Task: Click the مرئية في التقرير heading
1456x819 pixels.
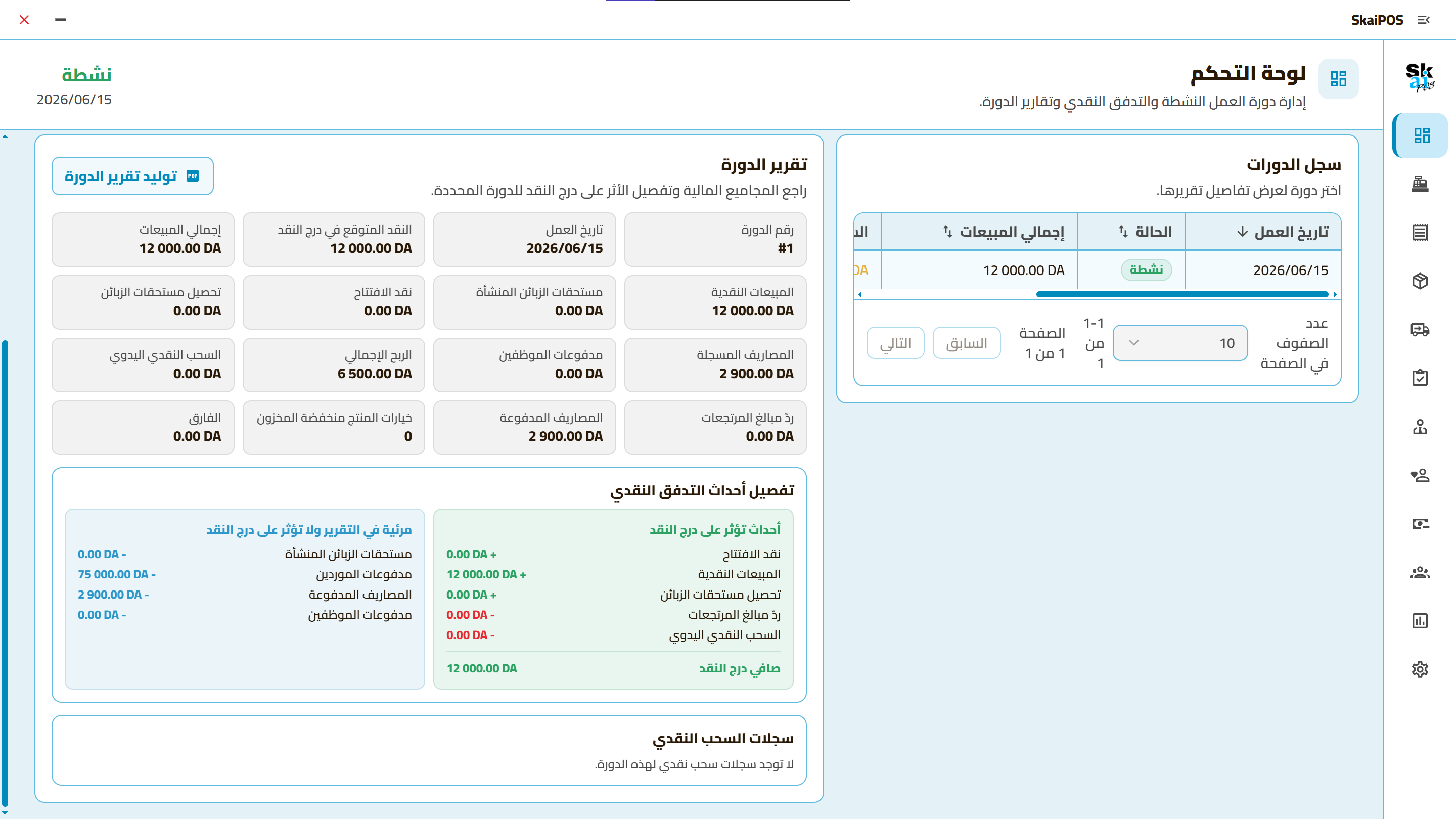Action: 308,530
